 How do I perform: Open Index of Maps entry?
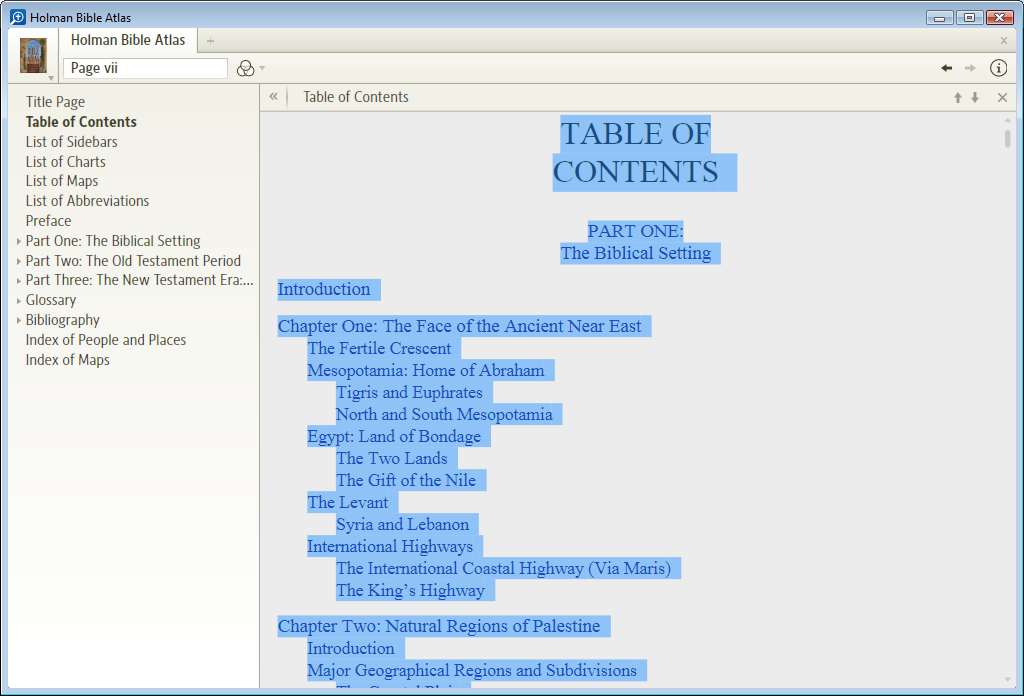67,360
